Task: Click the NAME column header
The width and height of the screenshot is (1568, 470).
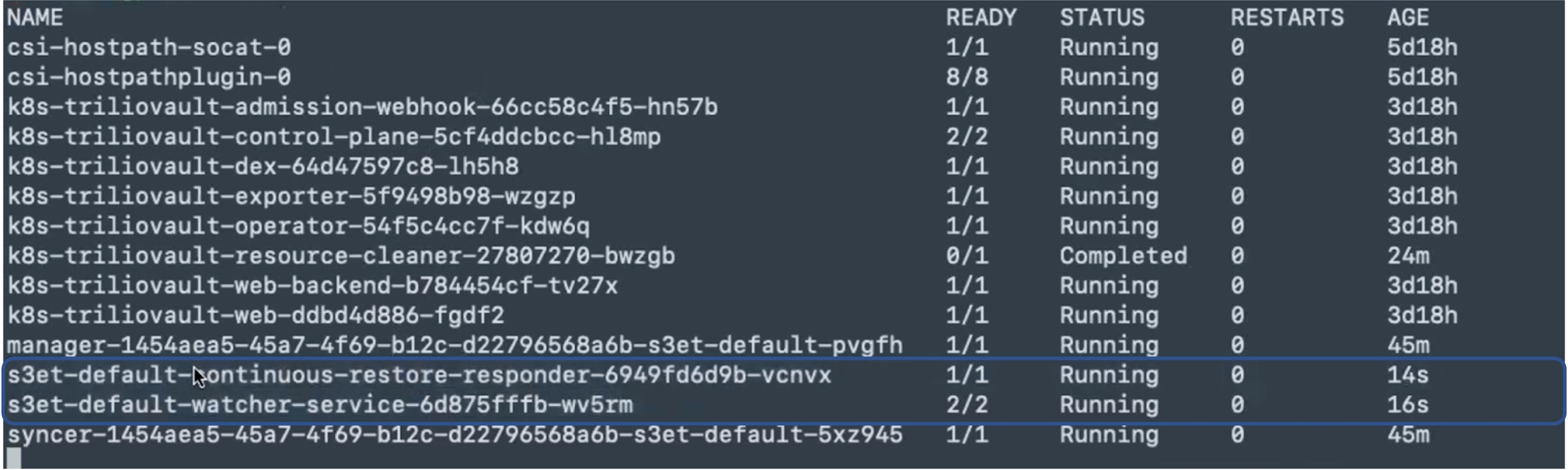Action: coord(35,18)
